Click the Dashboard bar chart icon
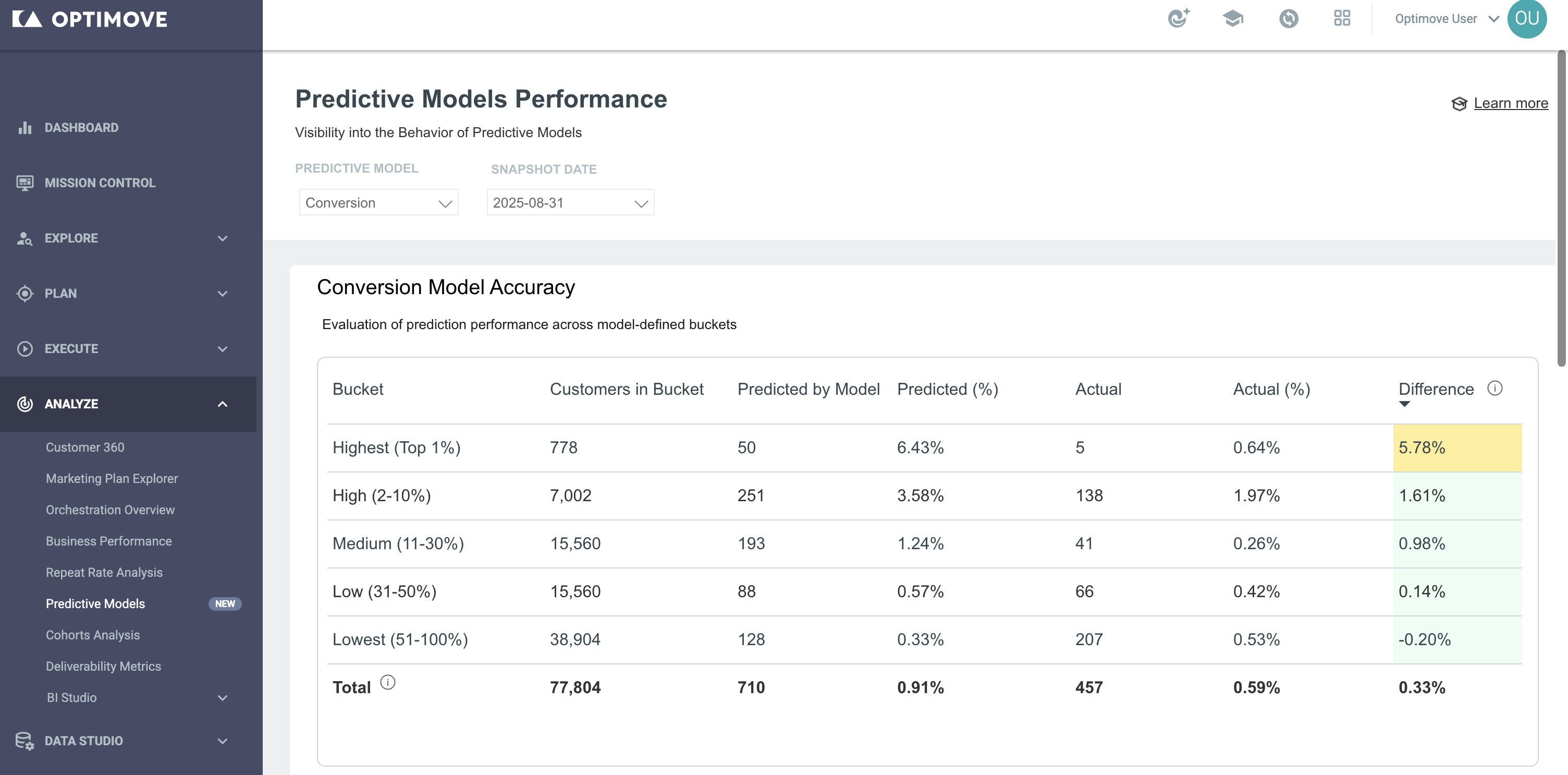Viewport: 1568px width, 775px height. pyautogui.click(x=25, y=127)
